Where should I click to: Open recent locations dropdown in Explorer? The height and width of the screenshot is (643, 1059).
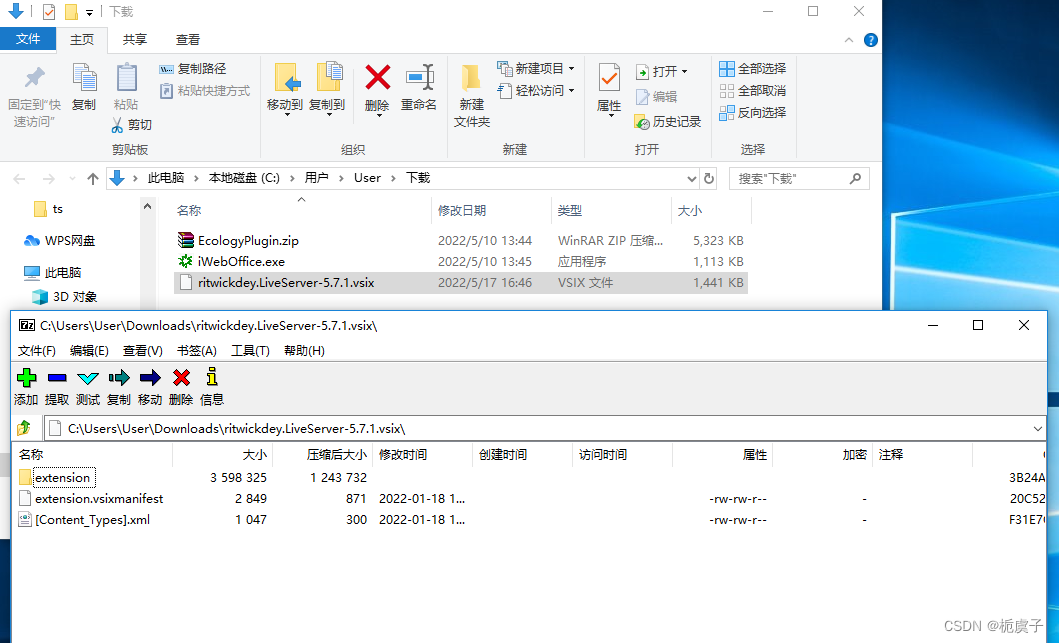72,178
